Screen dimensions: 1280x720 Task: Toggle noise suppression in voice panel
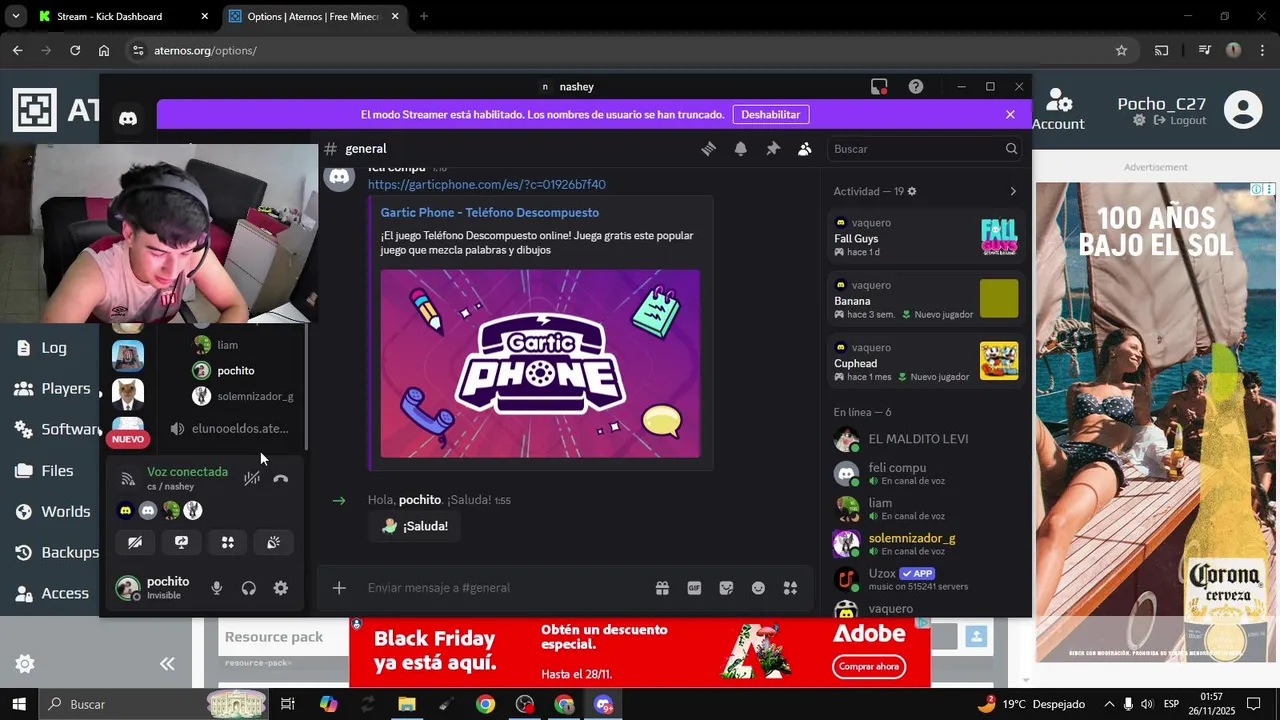click(x=252, y=478)
